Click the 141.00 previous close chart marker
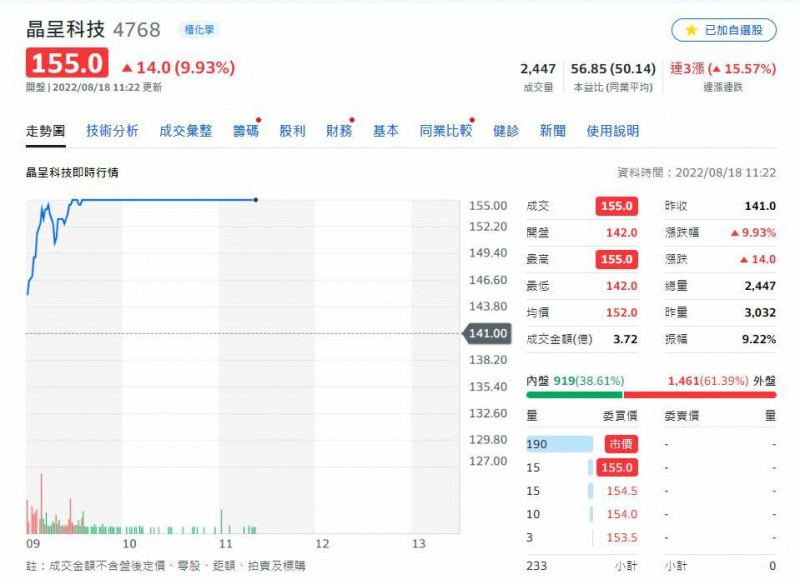Viewport: 800px width, 584px height. tap(487, 333)
